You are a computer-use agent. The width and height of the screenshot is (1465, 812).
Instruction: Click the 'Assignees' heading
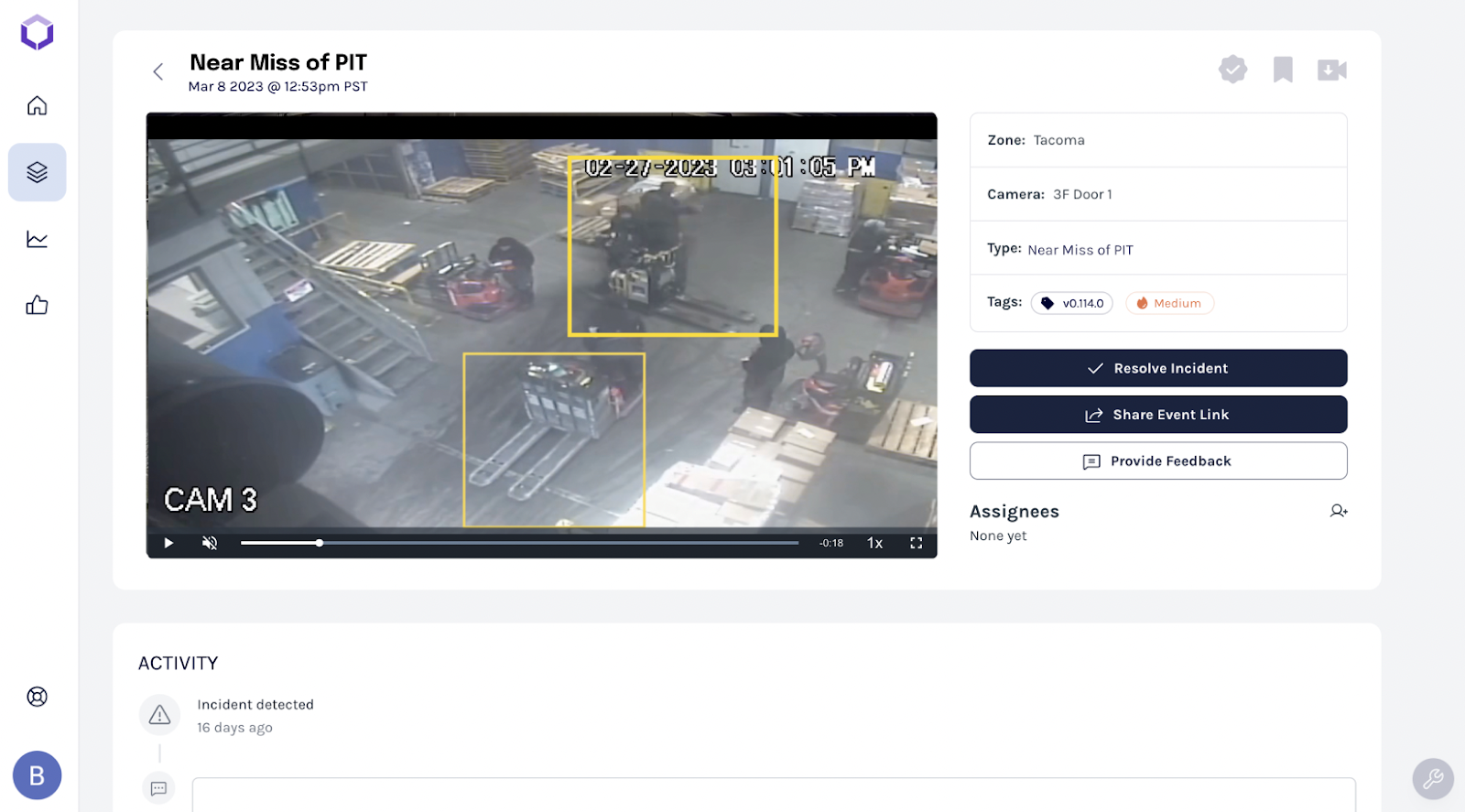tap(1015, 512)
